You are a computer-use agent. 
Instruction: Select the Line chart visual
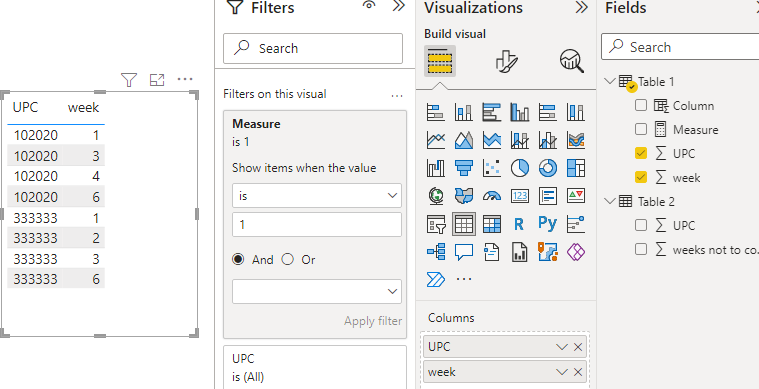[x=436, y=140]
